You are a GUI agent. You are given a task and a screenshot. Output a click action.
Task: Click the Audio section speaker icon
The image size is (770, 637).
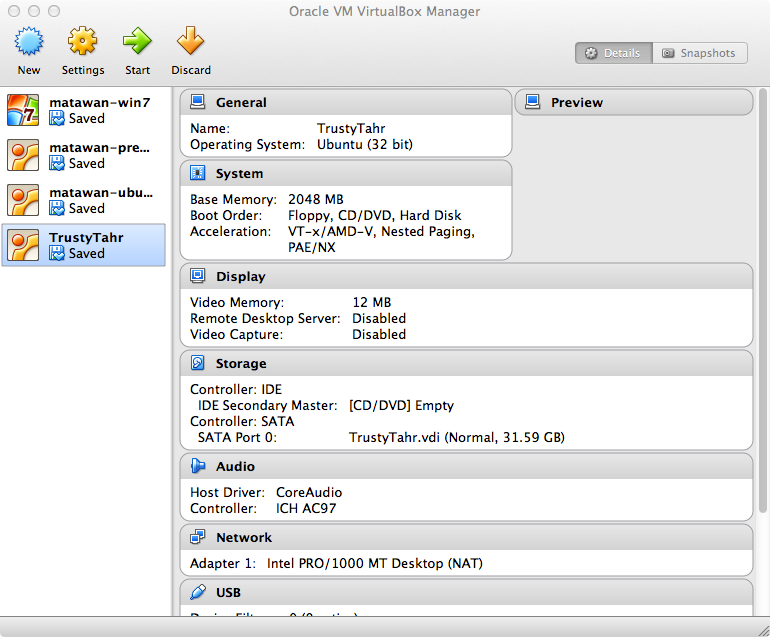197,466
